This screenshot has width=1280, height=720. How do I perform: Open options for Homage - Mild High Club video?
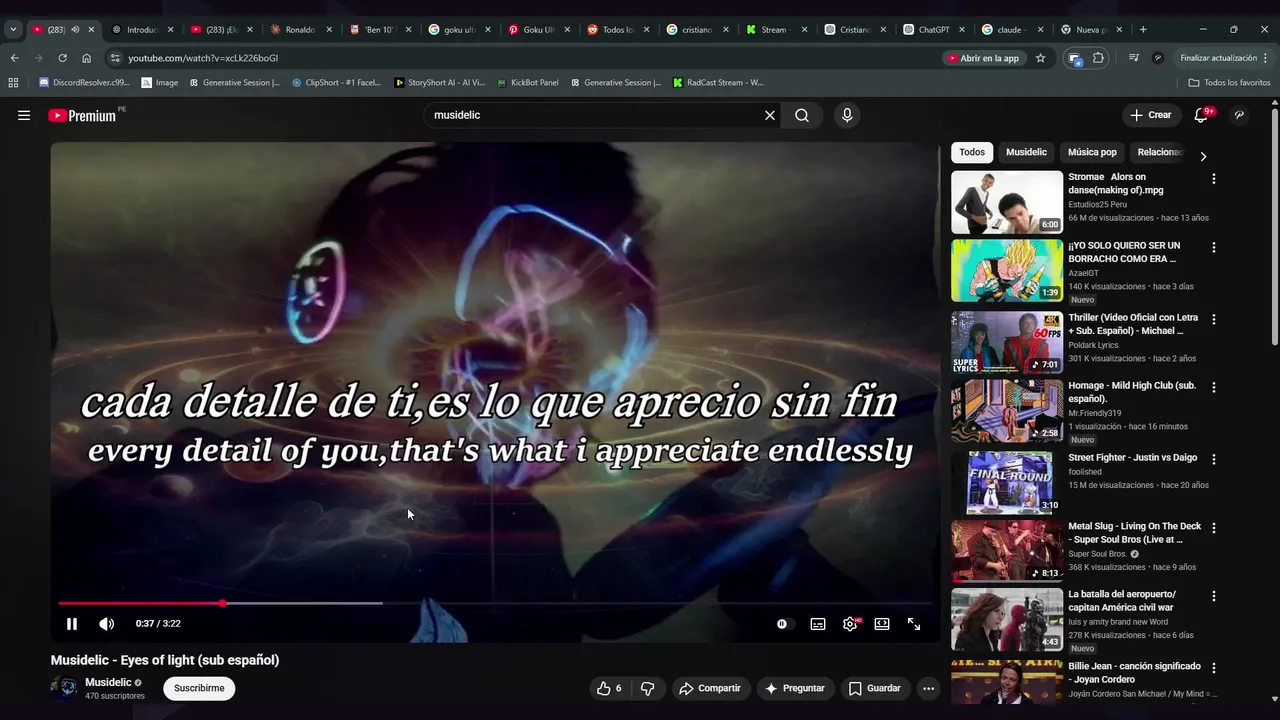coord(1214,387)
